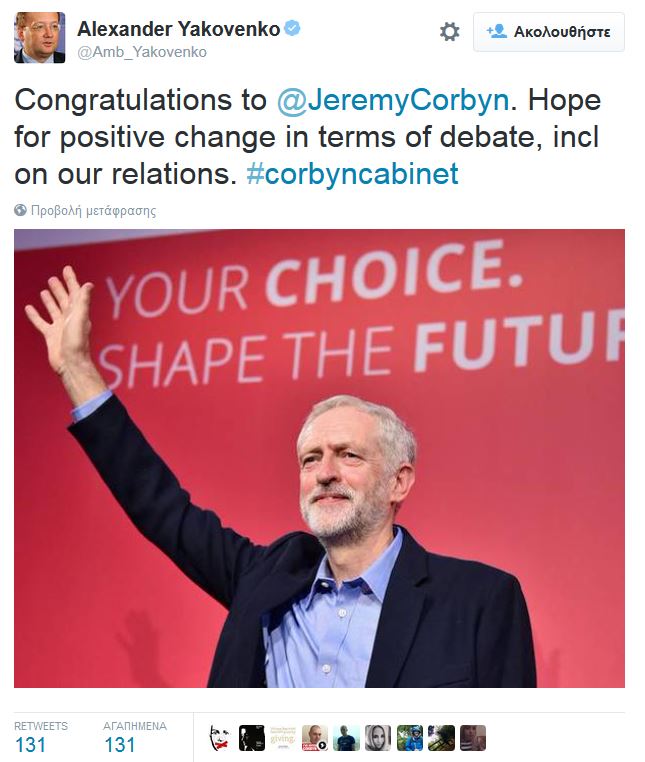645x762 pixels.
Task: Click the fifth retweeter avatar in blue shirt
Action: 346,738
